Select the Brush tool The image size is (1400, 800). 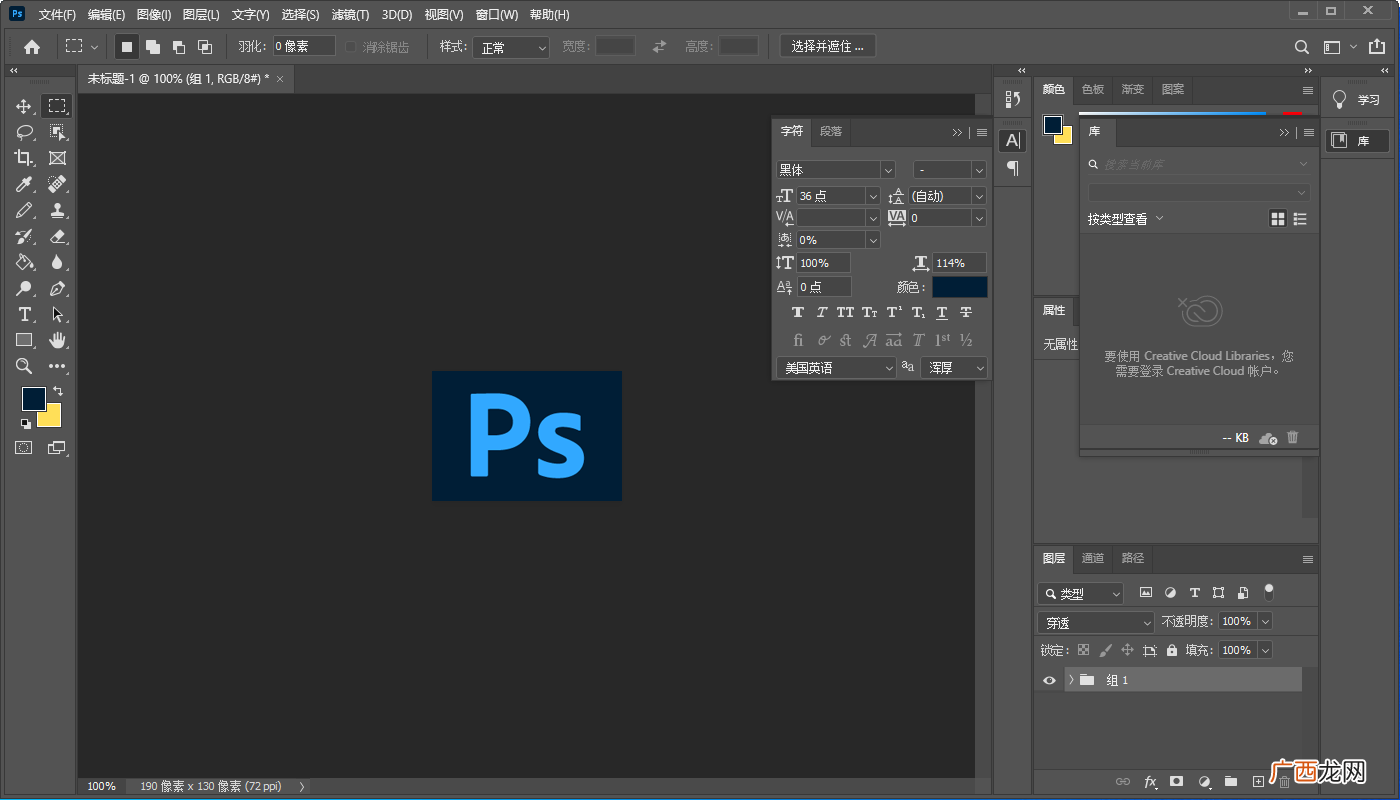[x=24, y=210]
